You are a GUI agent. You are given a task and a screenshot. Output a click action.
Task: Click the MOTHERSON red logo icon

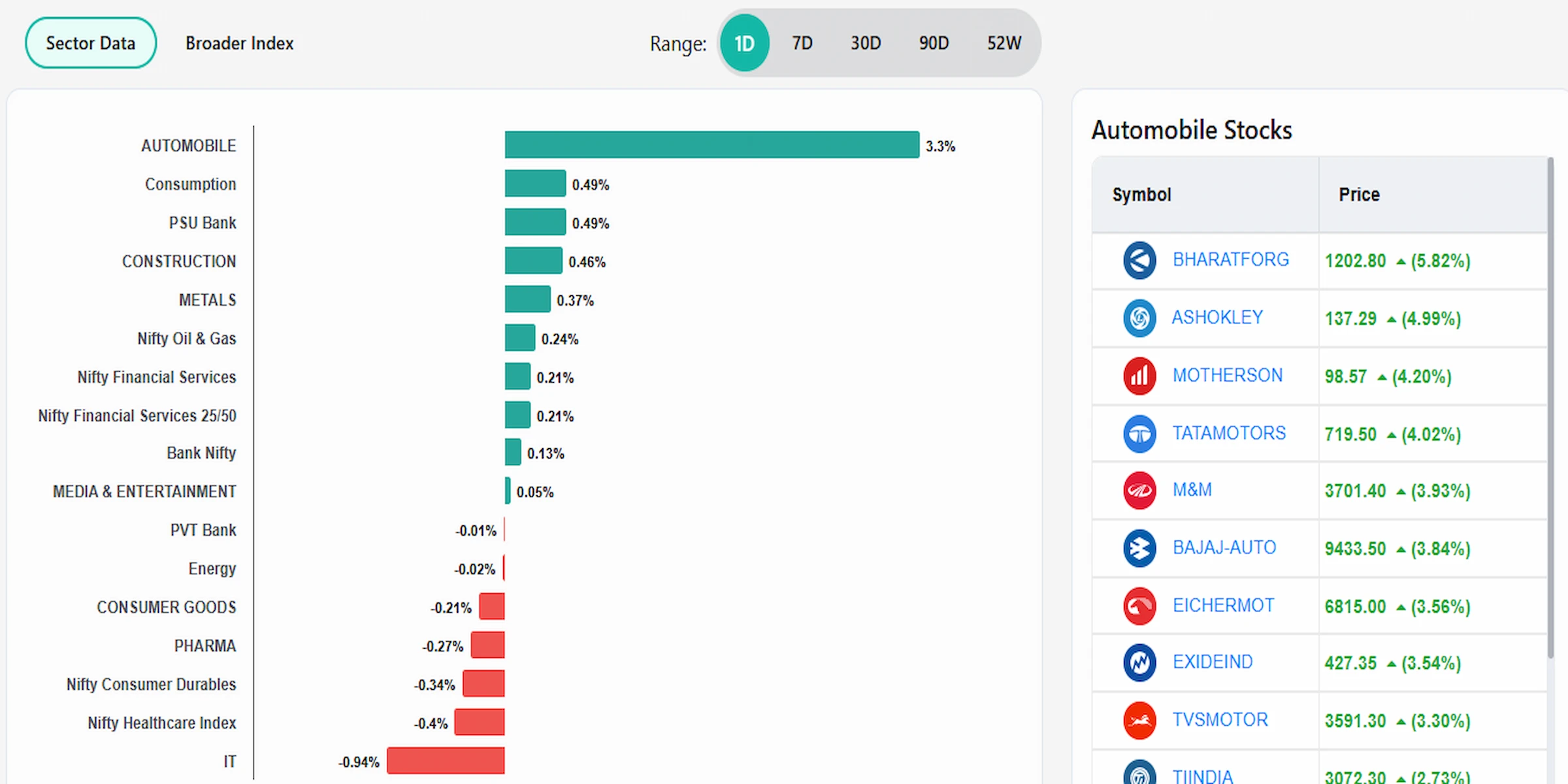[x=1139, y=376]
